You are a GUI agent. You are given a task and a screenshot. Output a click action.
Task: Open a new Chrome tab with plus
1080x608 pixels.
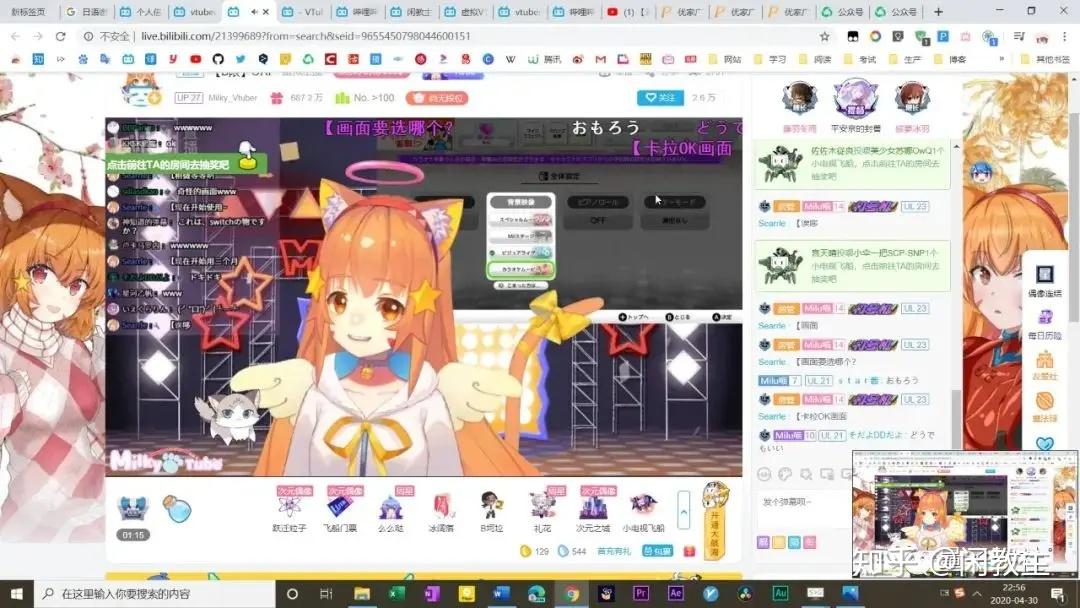pyautogui.click(x=937, y=12)
